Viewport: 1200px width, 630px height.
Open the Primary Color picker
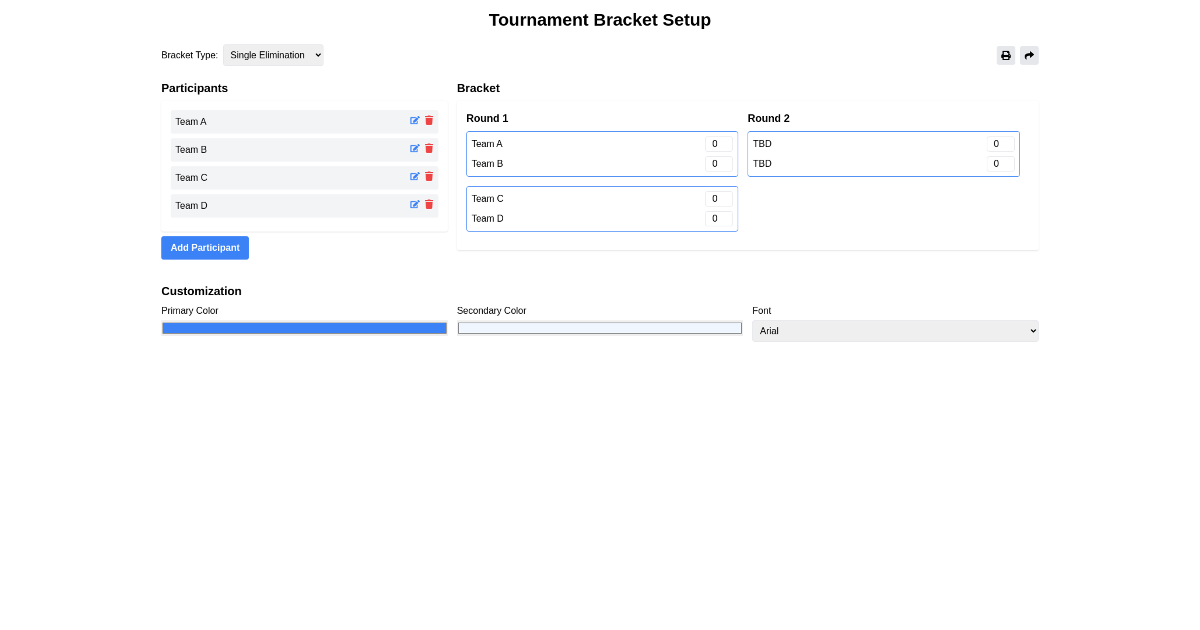click(304, 327)
